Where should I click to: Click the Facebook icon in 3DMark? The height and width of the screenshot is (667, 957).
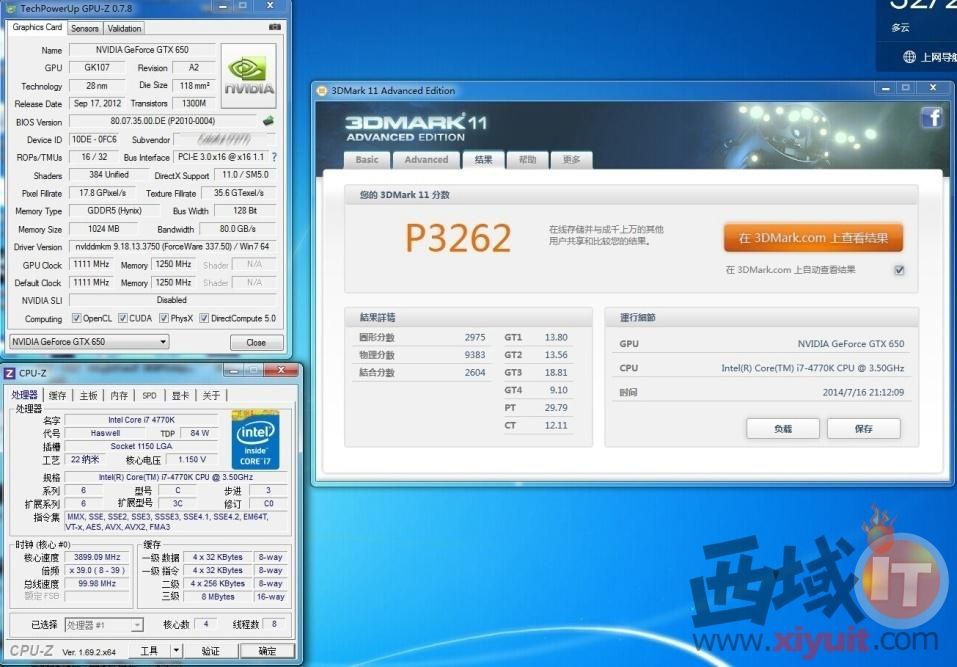click(x=931, y=117)
